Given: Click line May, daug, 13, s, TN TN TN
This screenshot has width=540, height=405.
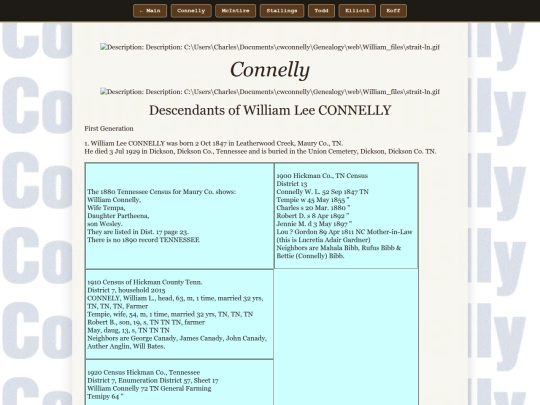Looking at the screenshot, I should click(128, 331).
